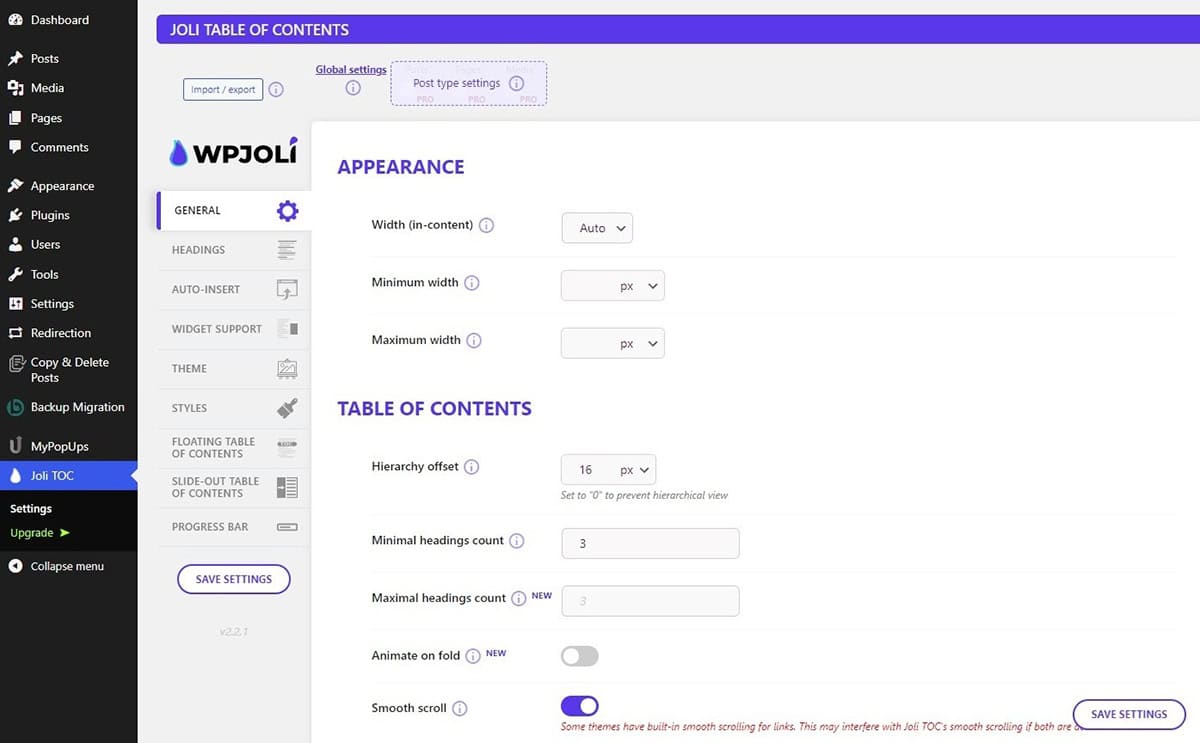1200x743 pixels.
Task: Click the Theme picture icon
Action: pos(287,369)
